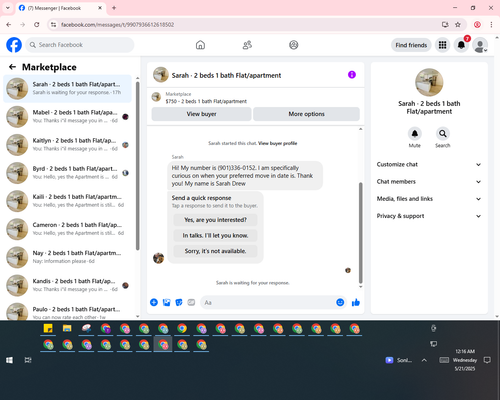Click the conversation list scrollbar
The height and width of the screenshot is (400, 500).
point(137,166)
